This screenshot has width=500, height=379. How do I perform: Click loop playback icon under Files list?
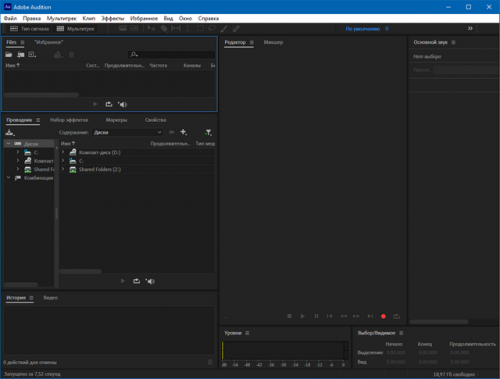[x=109, y=104]
